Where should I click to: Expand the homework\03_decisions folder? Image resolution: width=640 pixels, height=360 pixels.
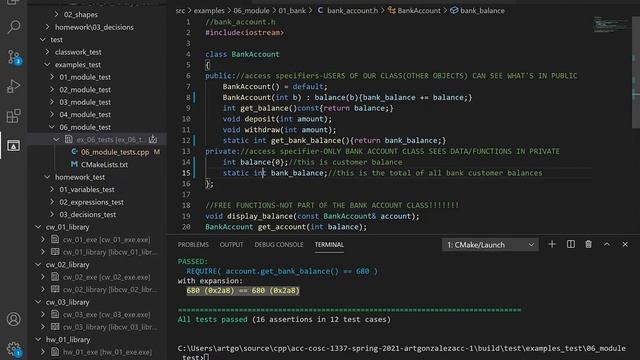[x=48, y=27]
